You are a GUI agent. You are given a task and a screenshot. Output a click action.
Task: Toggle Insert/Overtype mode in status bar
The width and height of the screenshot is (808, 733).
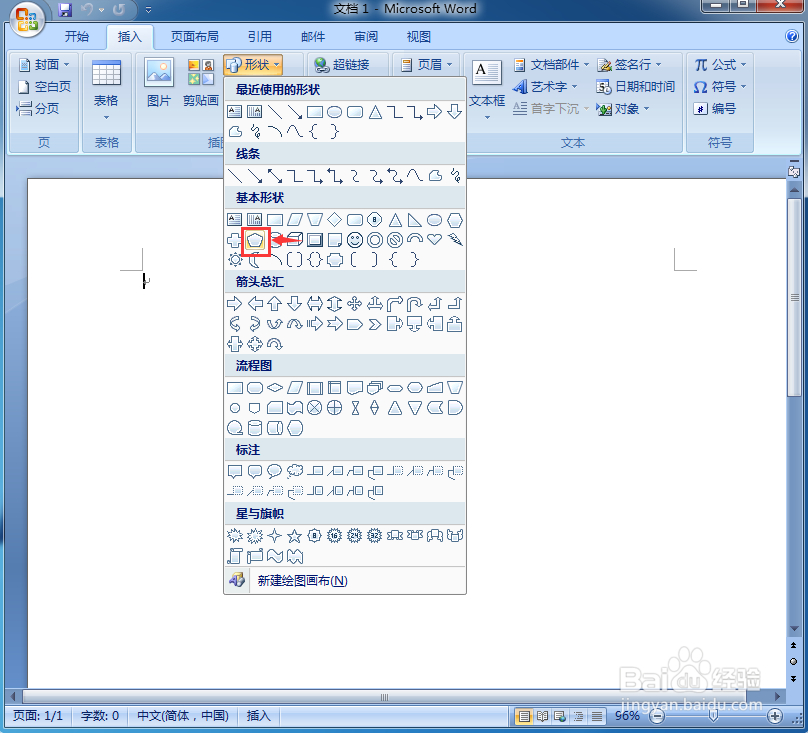pos(258,716)
